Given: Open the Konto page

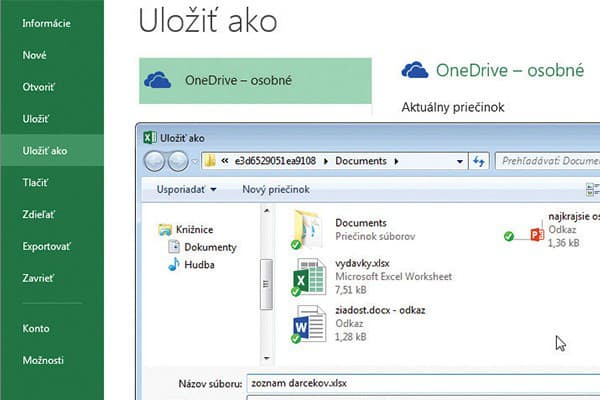Looking at the screenshot, I should coord(36,328).
